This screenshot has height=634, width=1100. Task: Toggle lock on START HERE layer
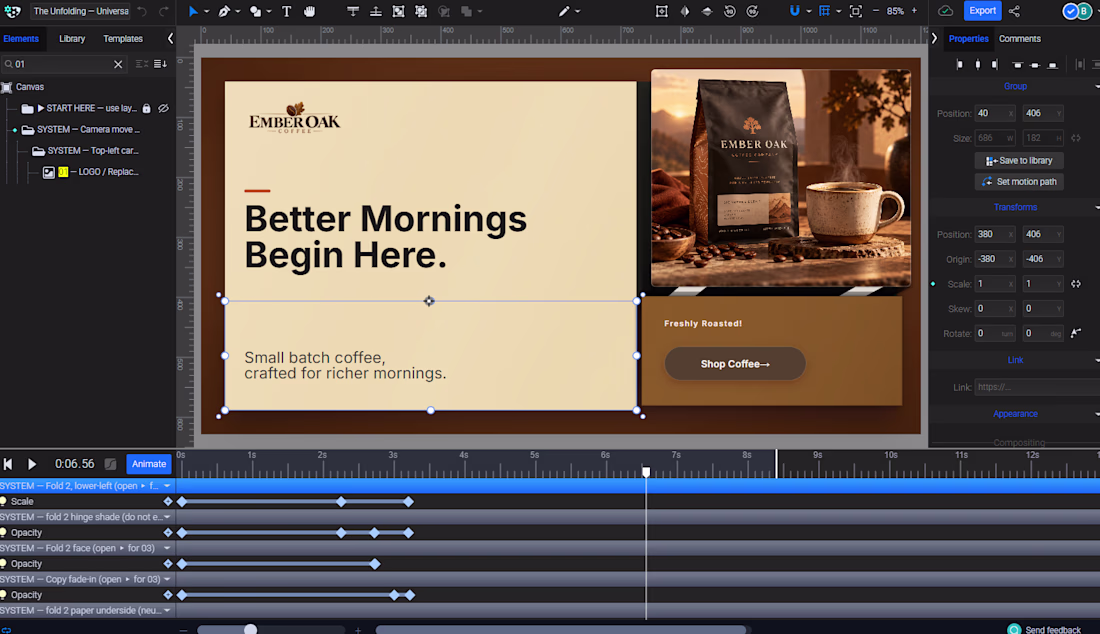[x=147, y=108]
